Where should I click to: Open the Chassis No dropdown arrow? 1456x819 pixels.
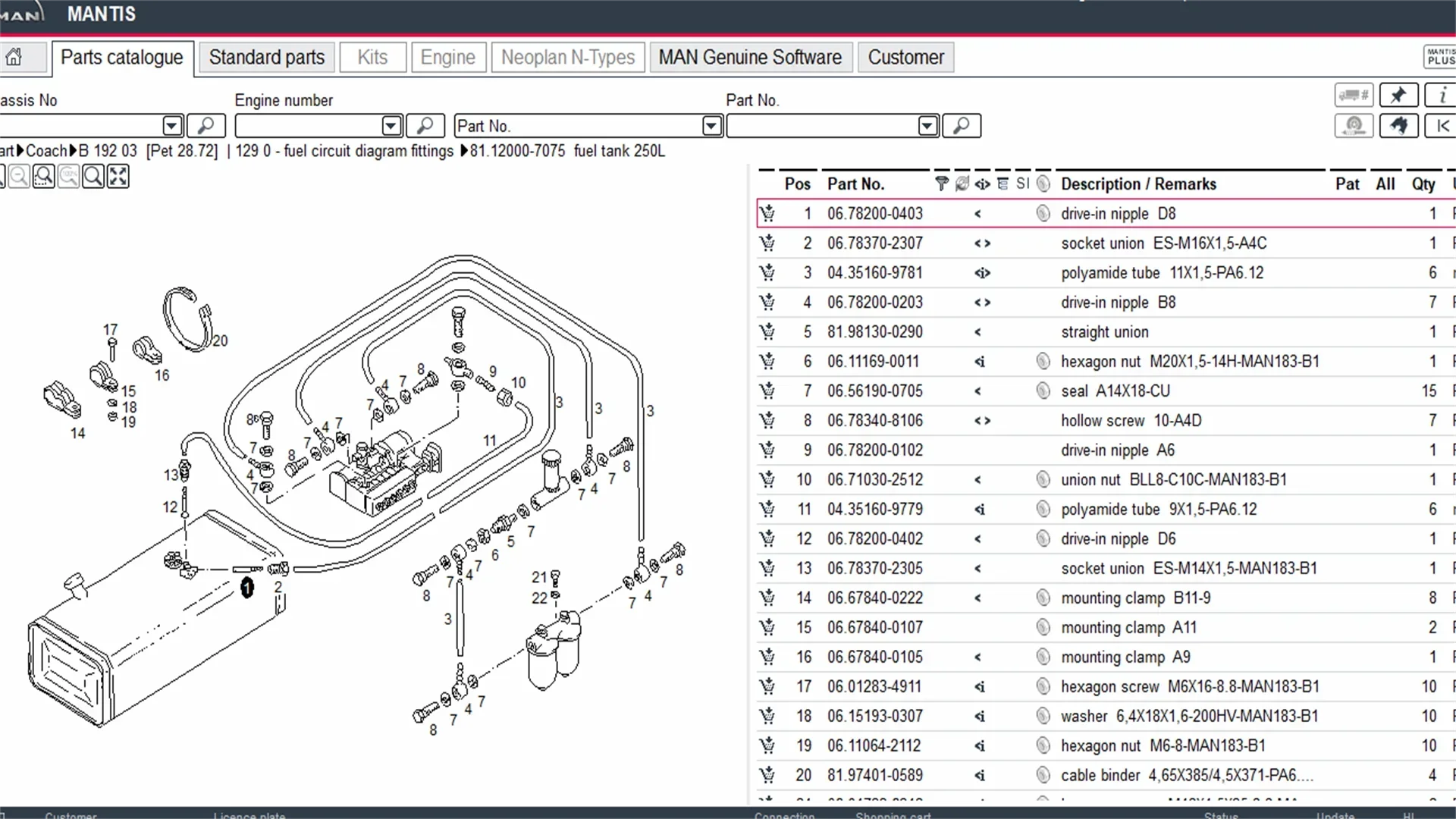[172, 126]
